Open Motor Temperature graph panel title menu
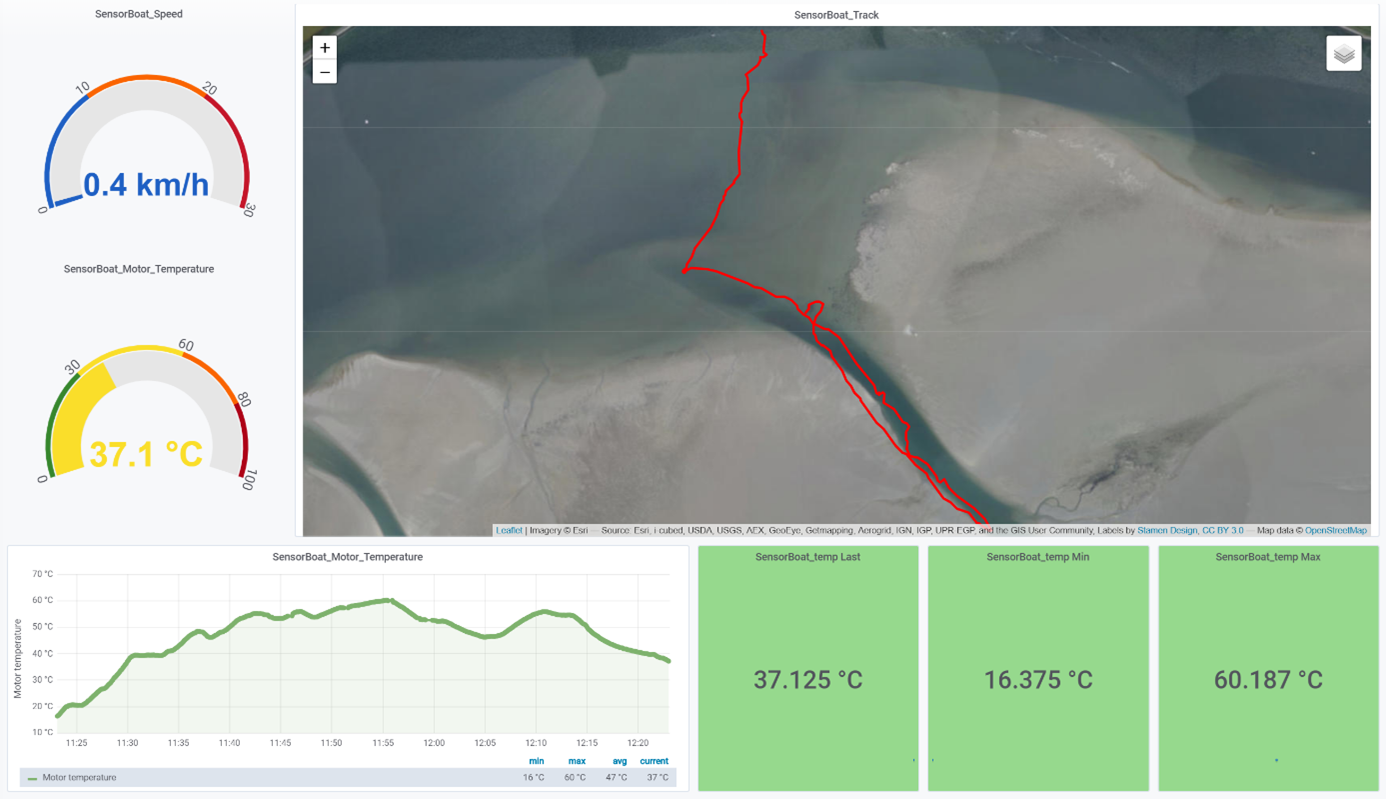This screenshot has width=1386, height=799. 347,557
